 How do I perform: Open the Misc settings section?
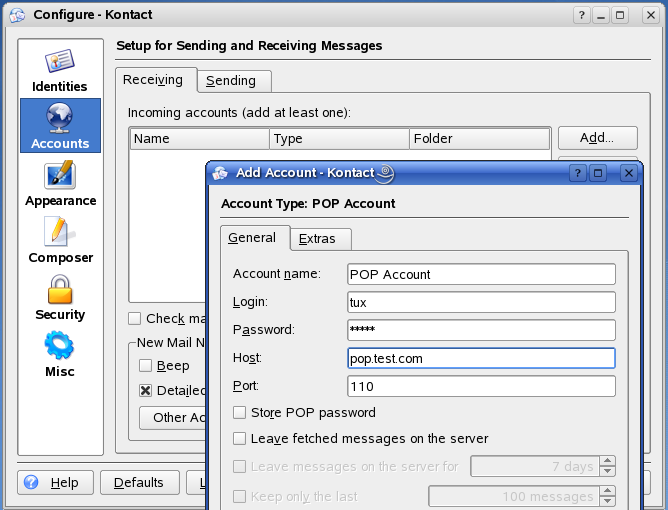point(60,354)
